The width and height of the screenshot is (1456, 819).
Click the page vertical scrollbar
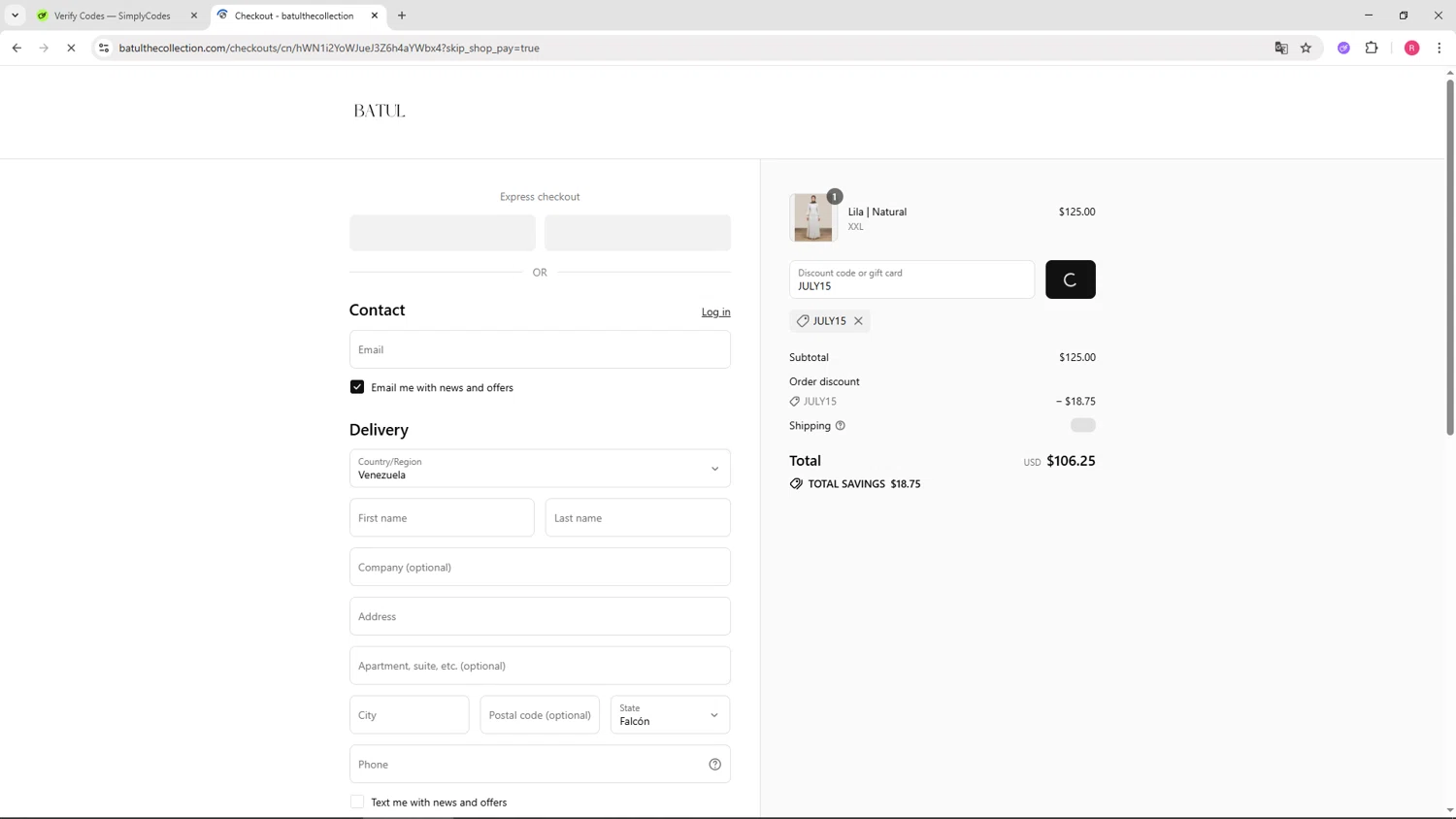[x=1450, y=257]
